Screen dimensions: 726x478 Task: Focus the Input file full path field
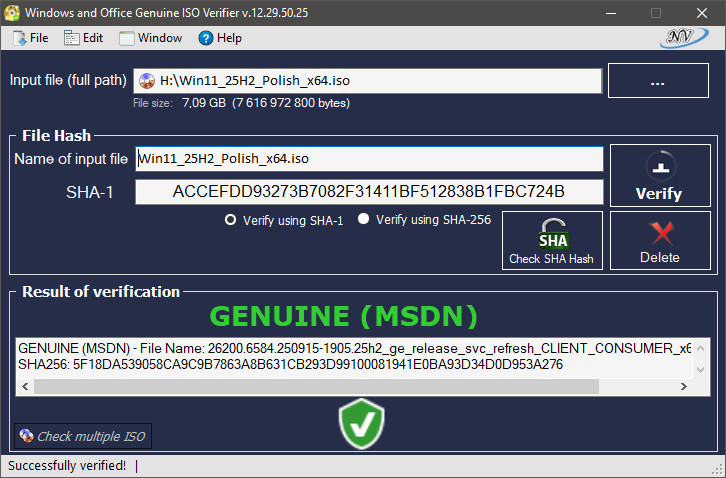pos(368,81)
